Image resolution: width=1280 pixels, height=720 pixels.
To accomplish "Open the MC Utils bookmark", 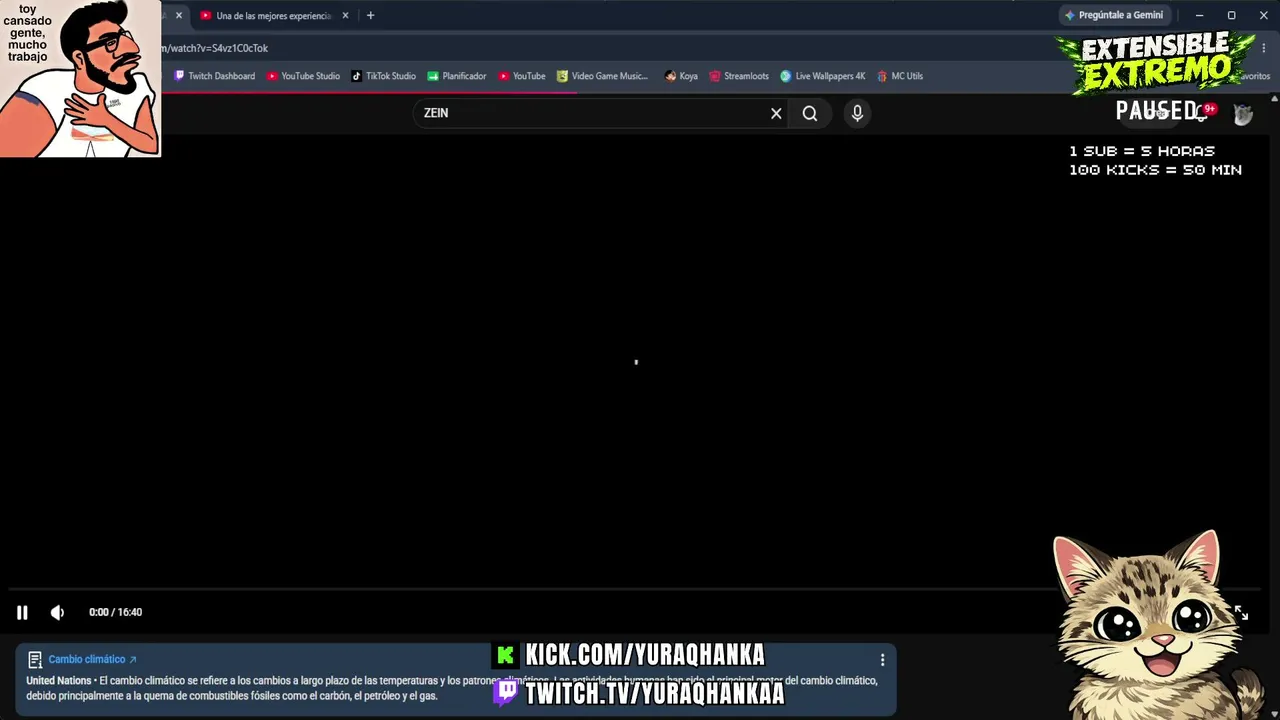I will [900, 76].
